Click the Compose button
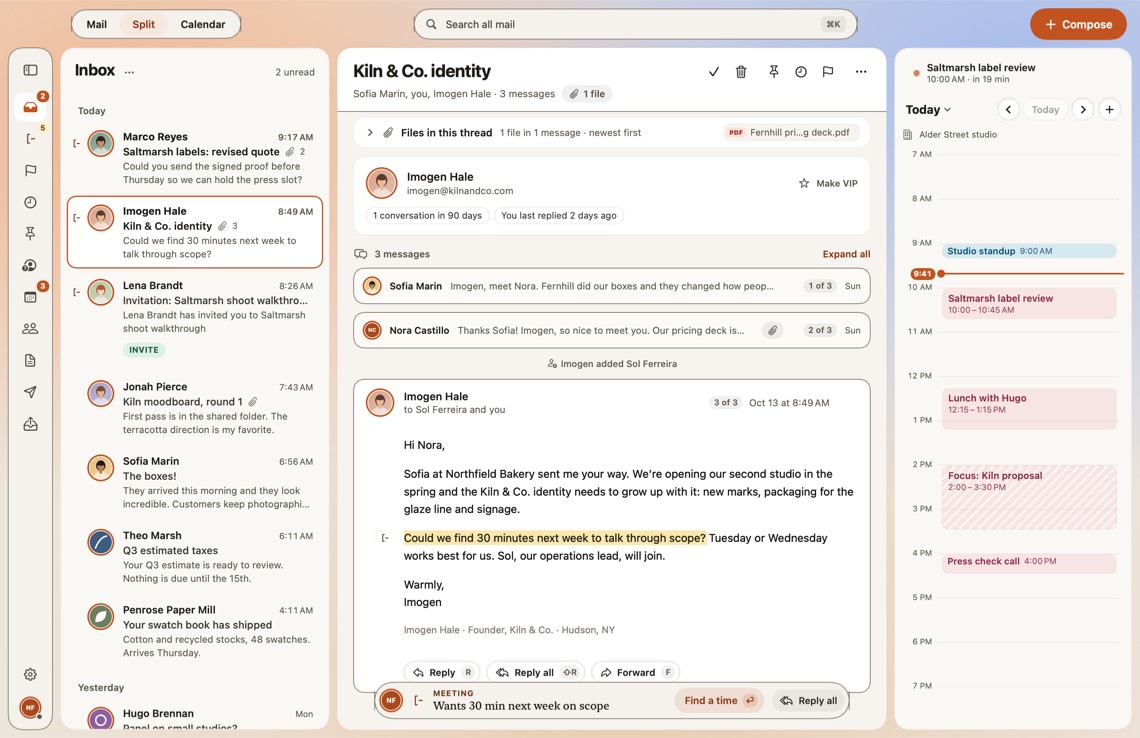The width and height of the screenshot is (1140, 738). point(1078,24)
